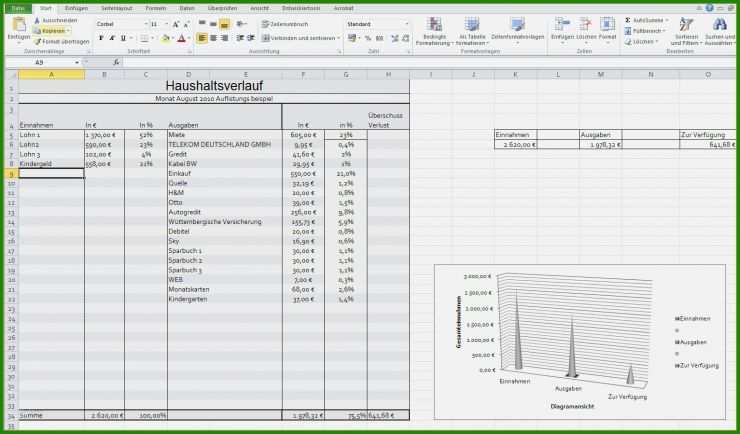Apply the accounting currency number format

[353, 38]
